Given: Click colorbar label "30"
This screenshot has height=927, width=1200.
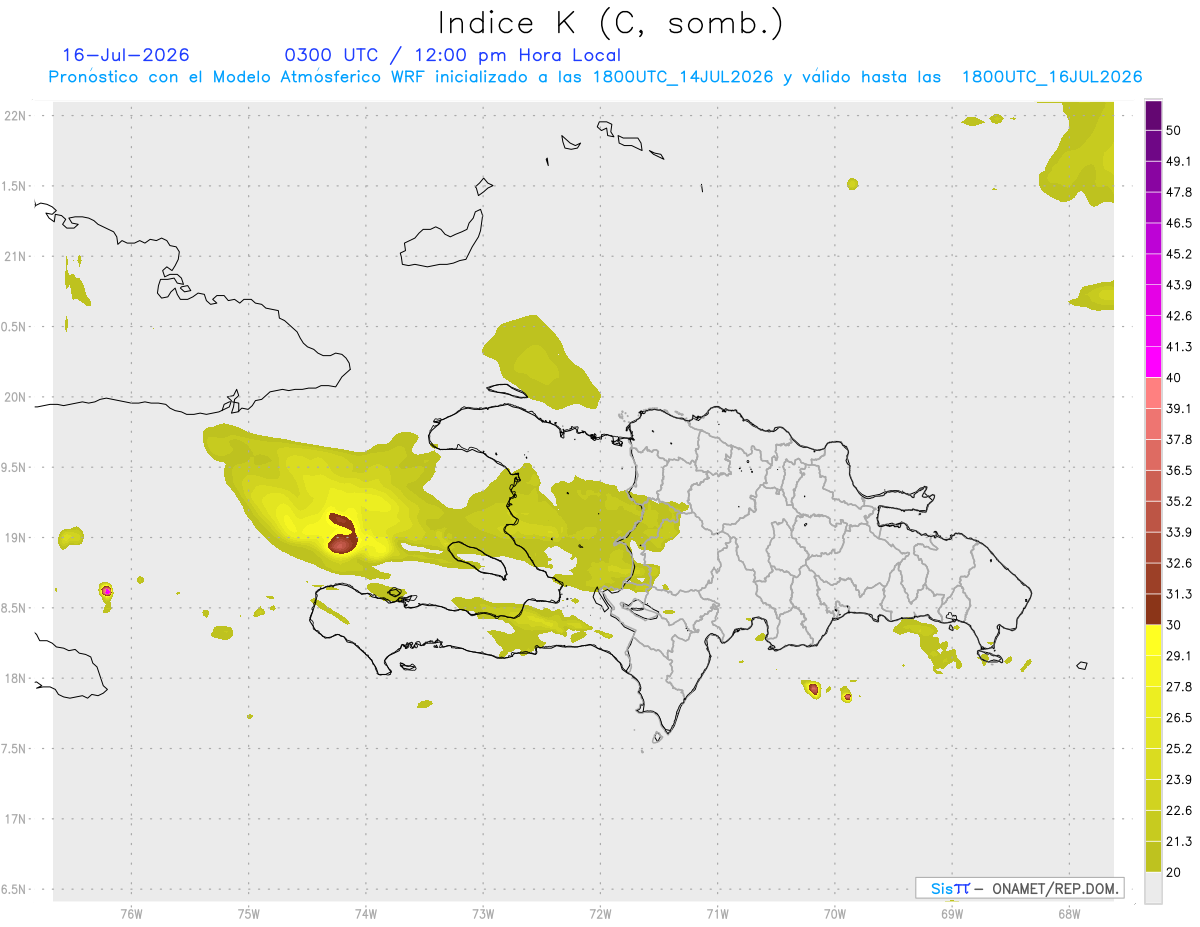Looking at the screenshot, I should (x=1174, y=625).
